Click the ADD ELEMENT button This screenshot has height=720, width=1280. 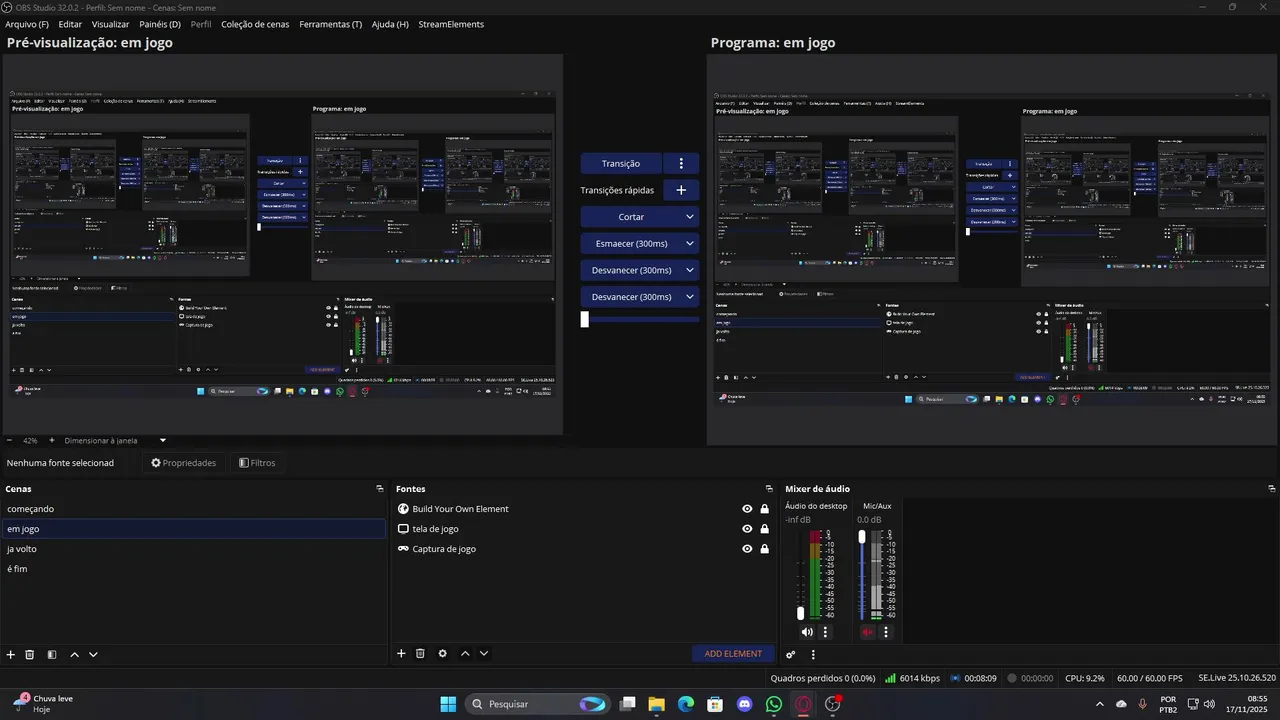click(733, 654)
